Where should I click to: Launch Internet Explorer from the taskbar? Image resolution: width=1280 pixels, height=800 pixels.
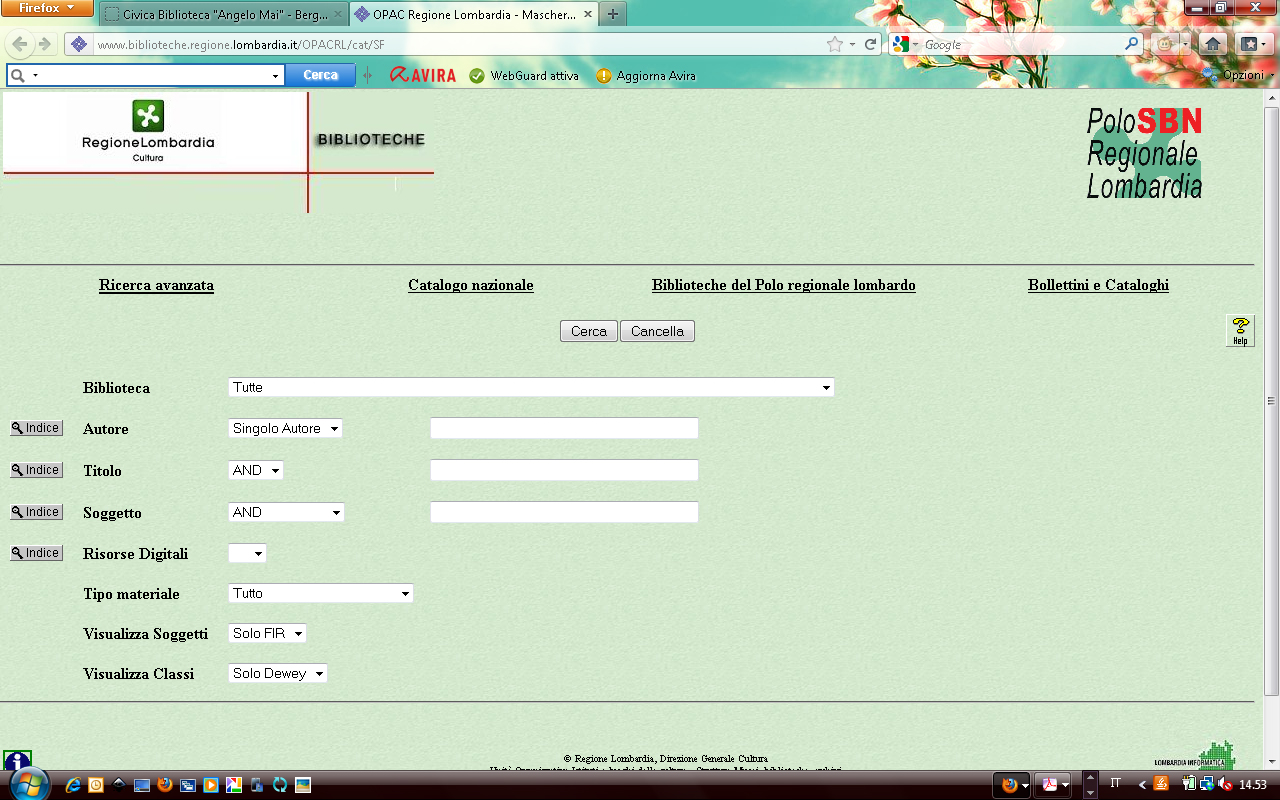click(x=73, y=785)
